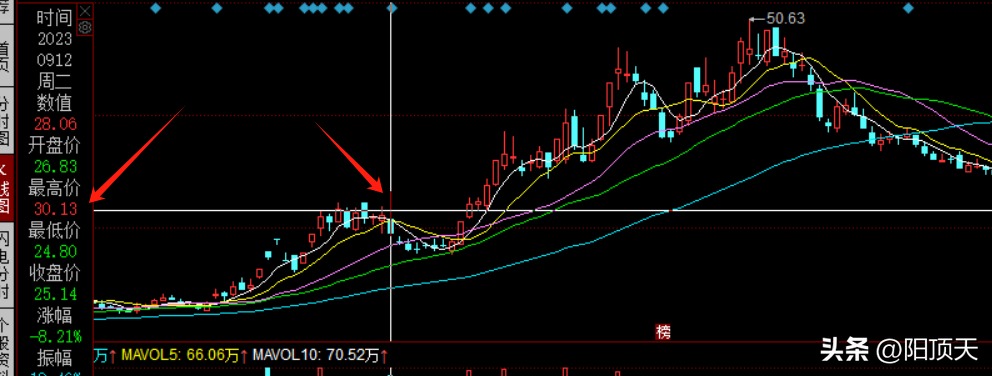Close the data info panel with X

(x=85, y=11)
